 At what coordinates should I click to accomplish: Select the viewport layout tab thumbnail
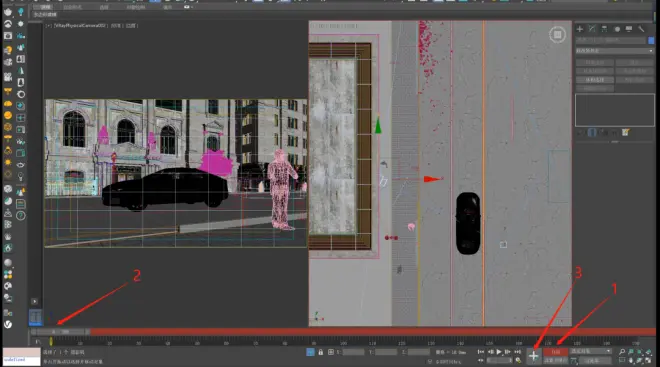(x=35, y=316)
